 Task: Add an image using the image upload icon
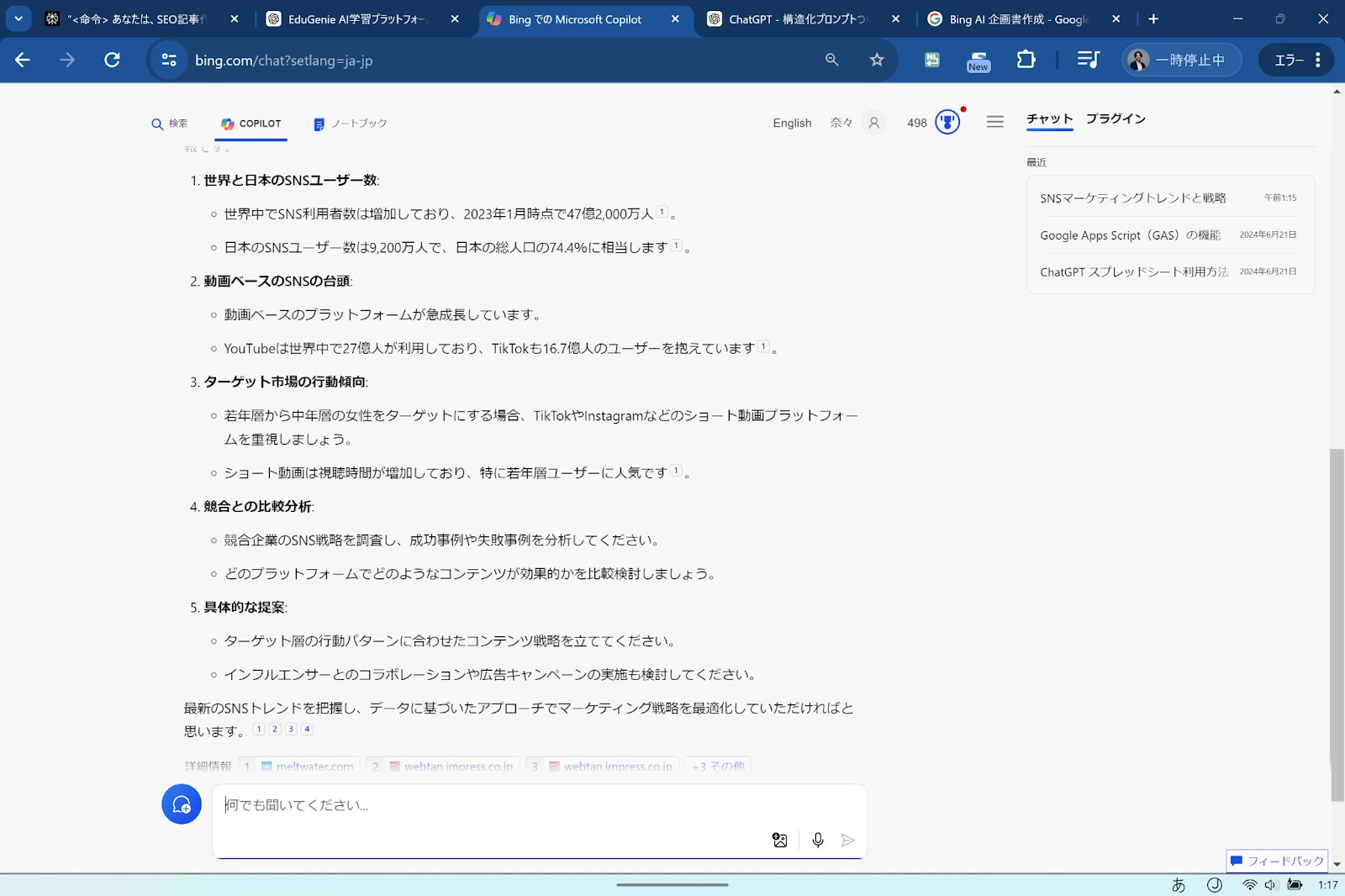pyautogui.click(x=779, y=840)
